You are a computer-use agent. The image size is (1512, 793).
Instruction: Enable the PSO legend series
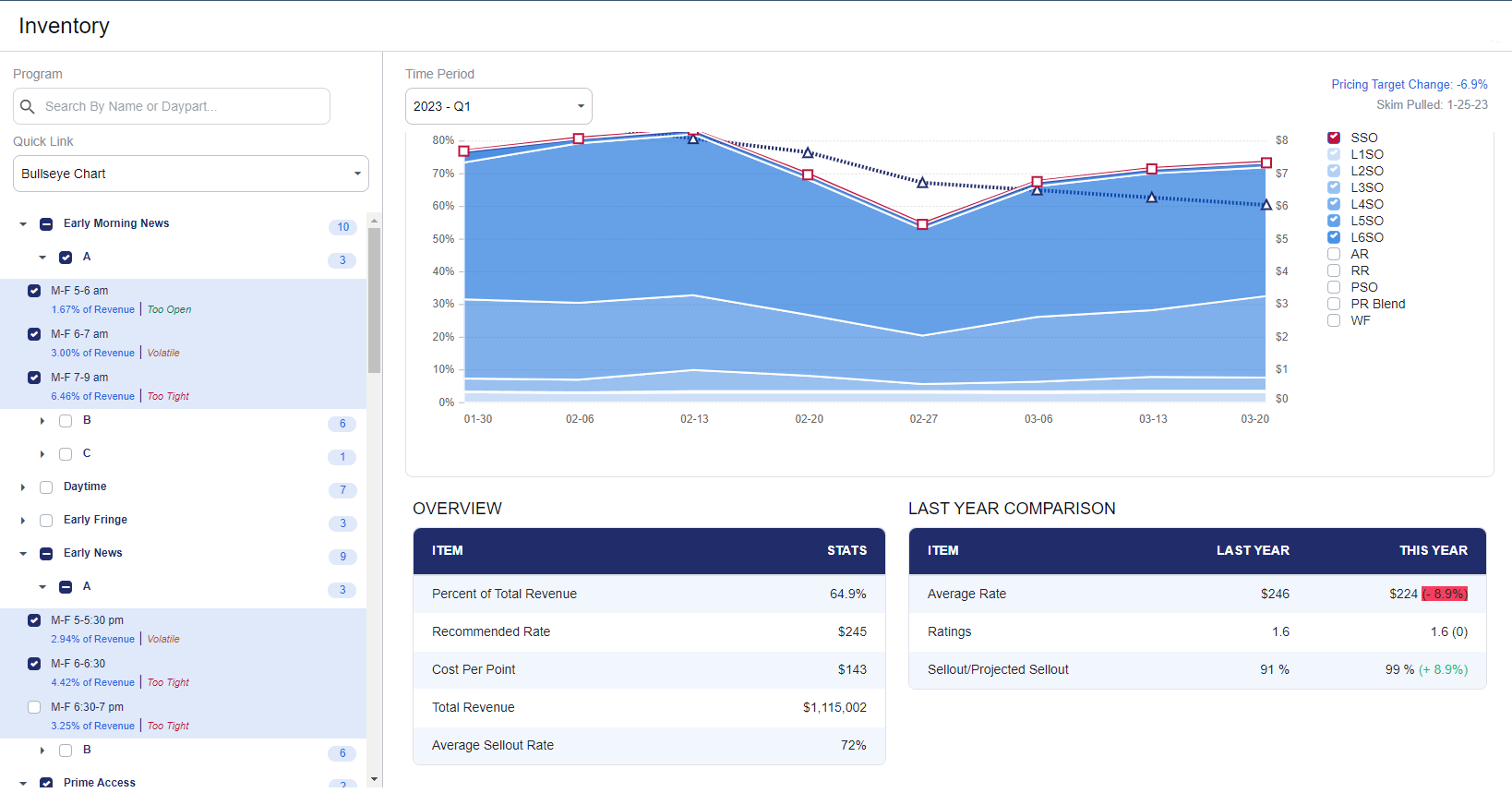tap(1334, 287)
